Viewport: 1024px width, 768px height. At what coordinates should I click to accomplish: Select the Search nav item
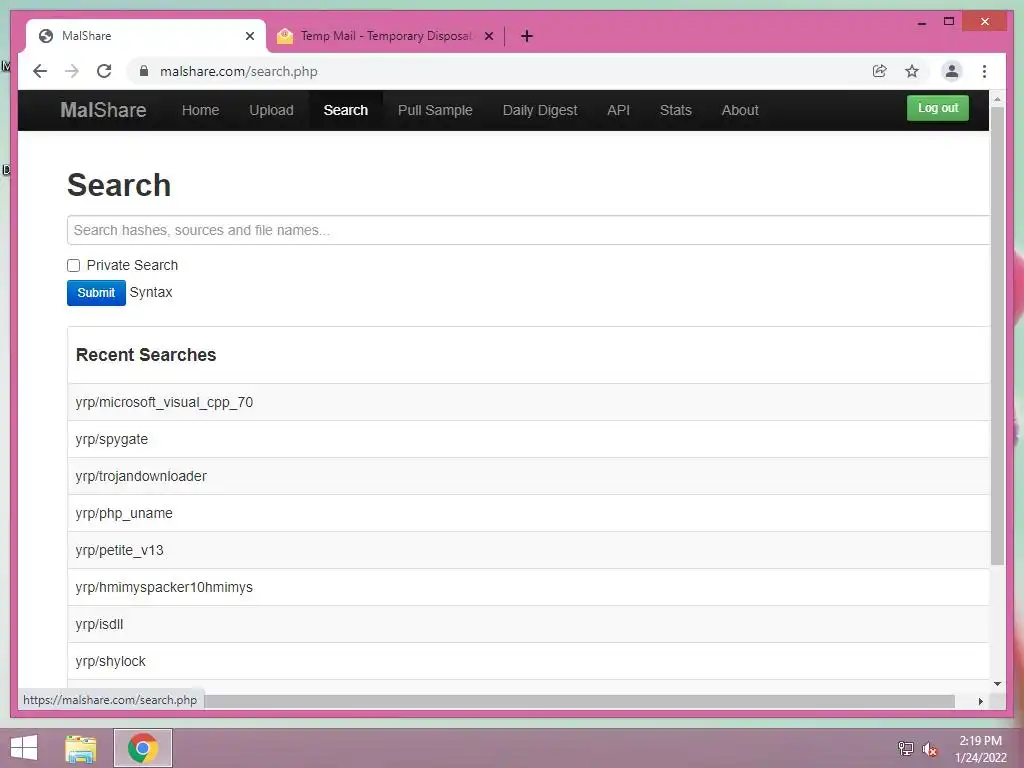[345, 110]
